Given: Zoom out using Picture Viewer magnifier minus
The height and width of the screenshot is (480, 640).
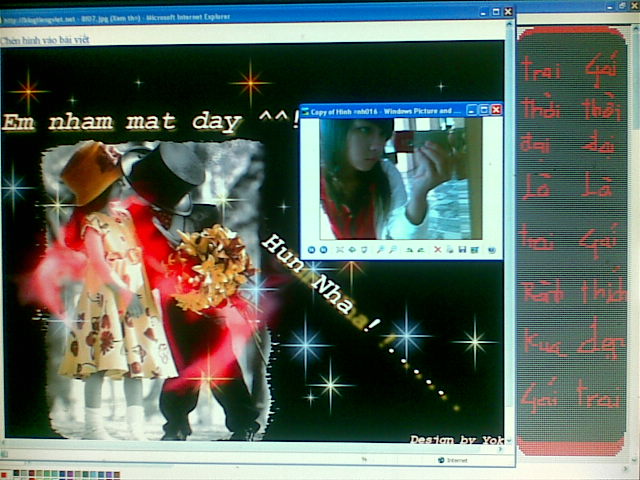Looking at the screenshot, I should 392,249.
